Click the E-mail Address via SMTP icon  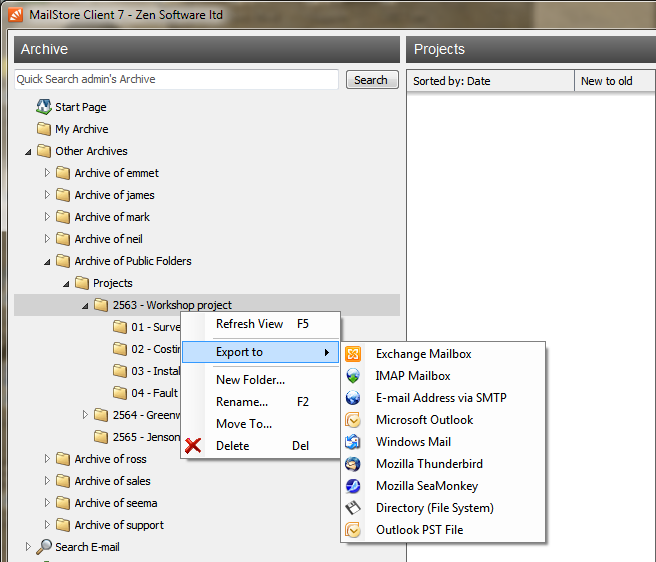point(353,398)
